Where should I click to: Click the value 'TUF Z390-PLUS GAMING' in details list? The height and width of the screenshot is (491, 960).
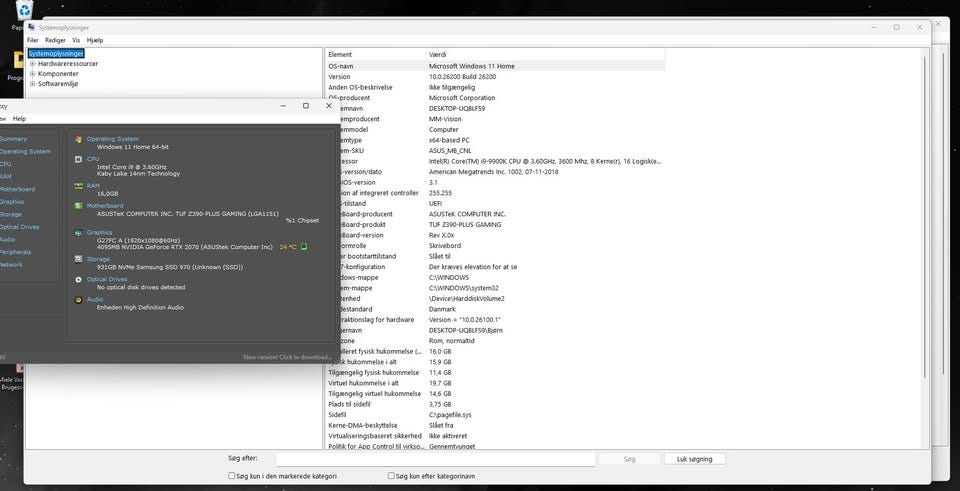(465, 225)
